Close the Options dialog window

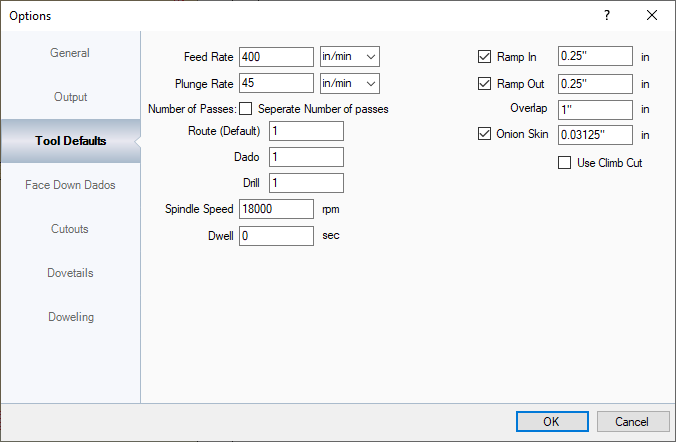coord(652,15)
